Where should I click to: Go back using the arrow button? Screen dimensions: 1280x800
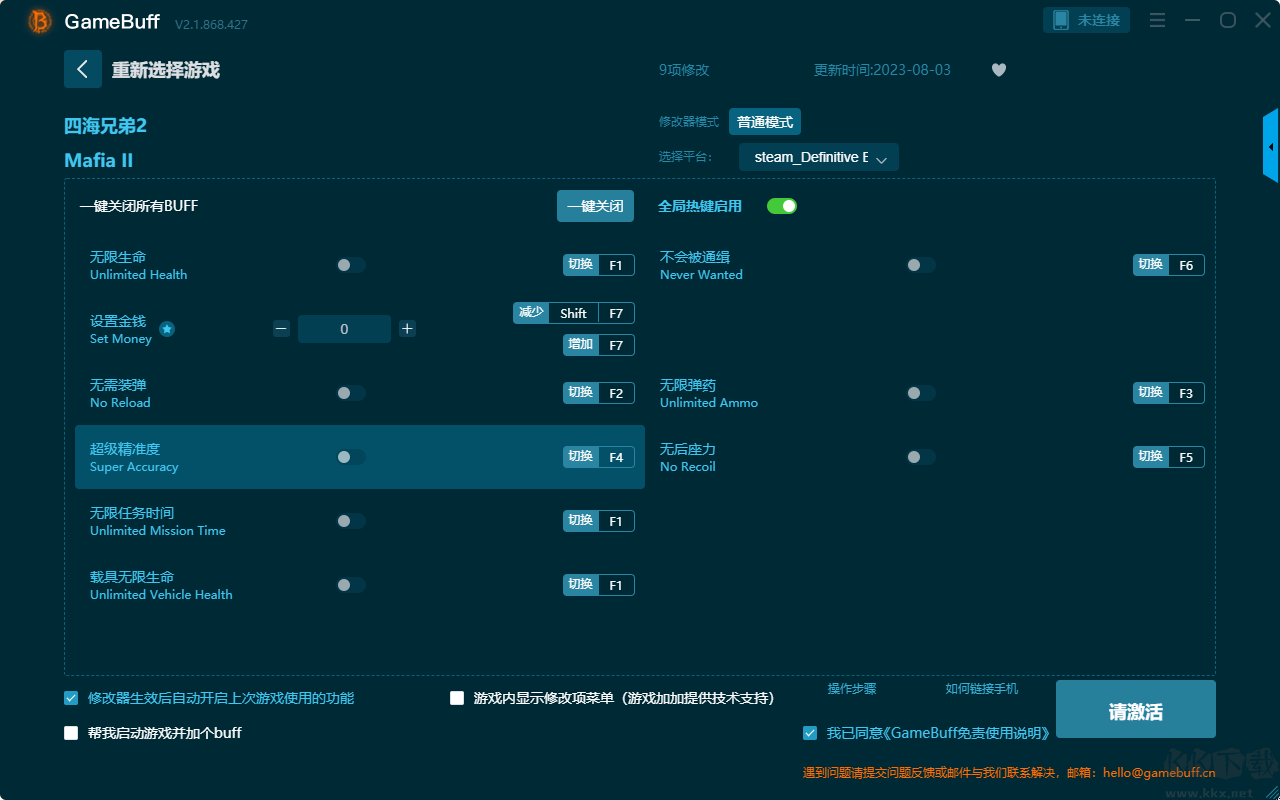(83, 69)
